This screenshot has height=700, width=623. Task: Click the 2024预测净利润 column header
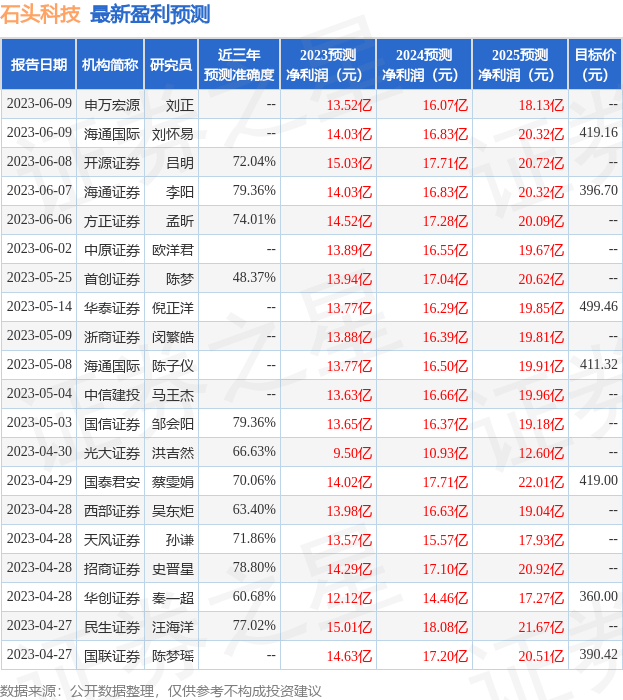coord(424,65)
